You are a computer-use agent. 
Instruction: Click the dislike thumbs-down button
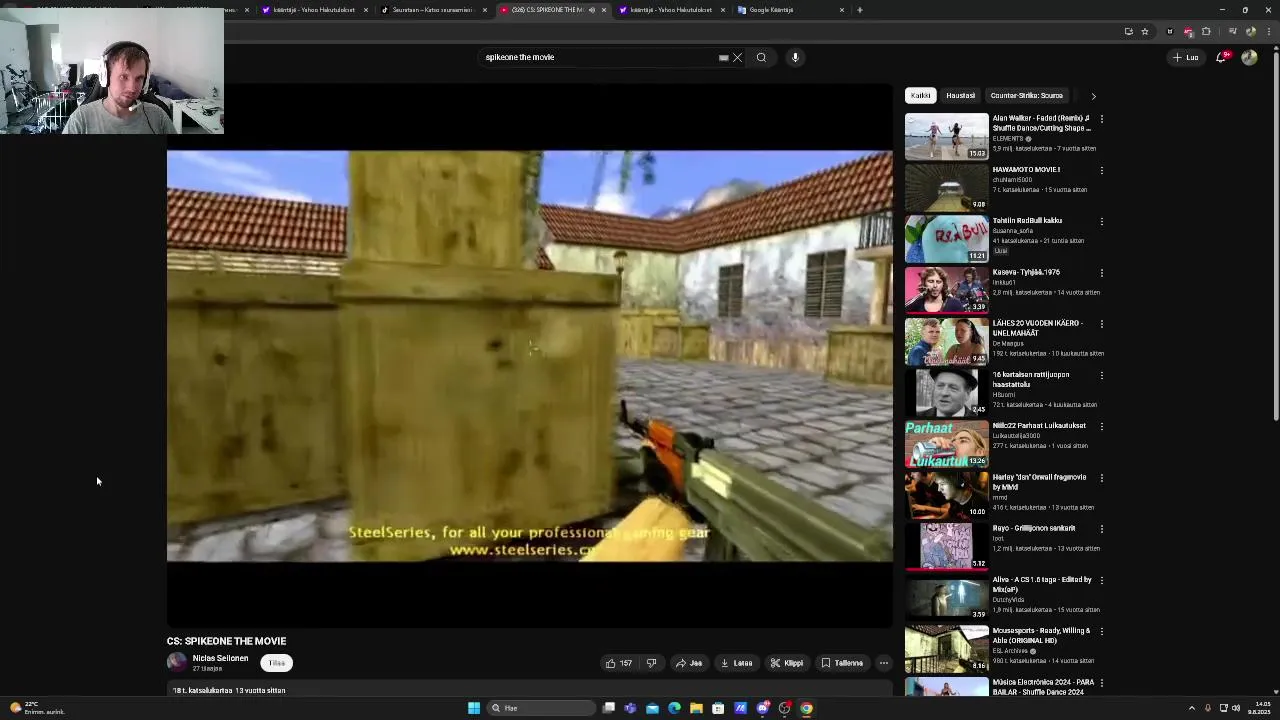tap(651, 663)
